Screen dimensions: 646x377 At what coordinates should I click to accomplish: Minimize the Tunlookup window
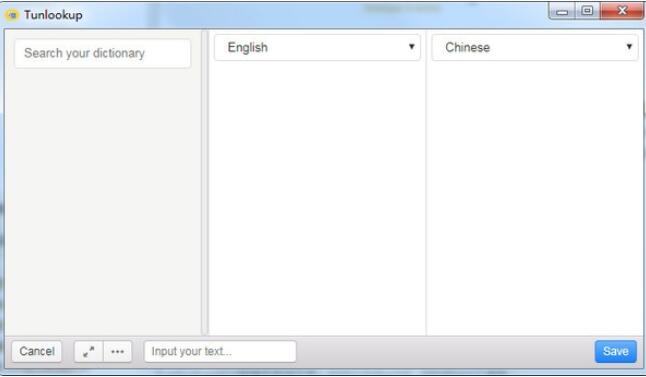(562, 11)
